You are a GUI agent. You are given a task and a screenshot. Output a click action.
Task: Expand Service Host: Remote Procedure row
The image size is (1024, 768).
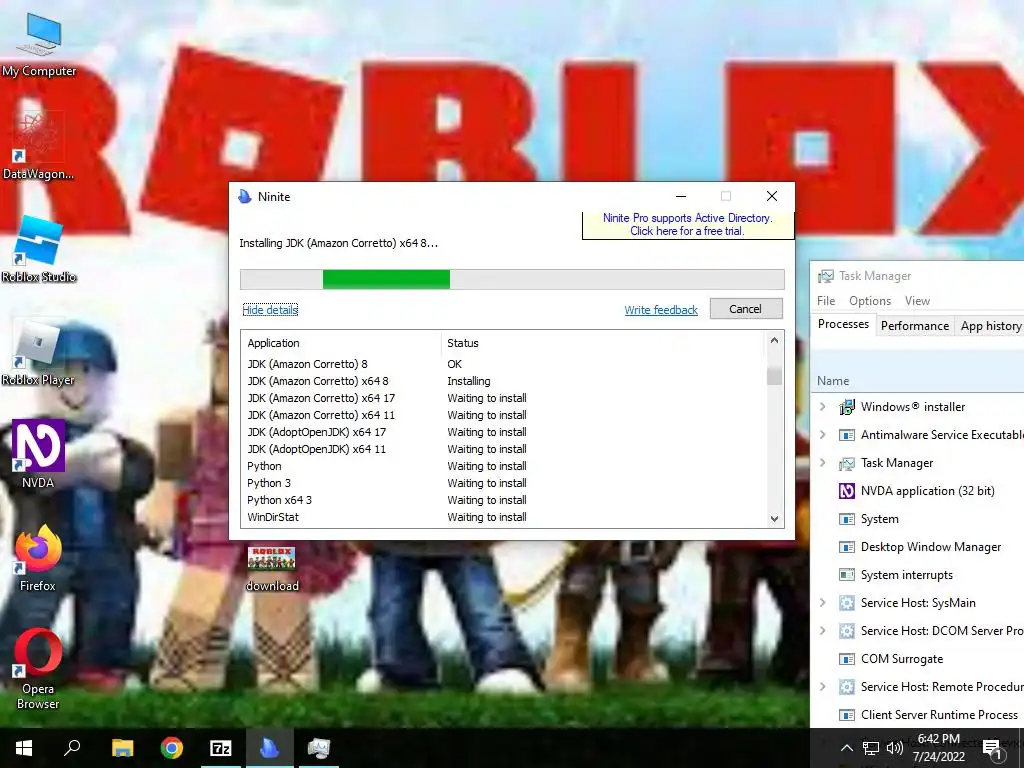tap(823, 687)
